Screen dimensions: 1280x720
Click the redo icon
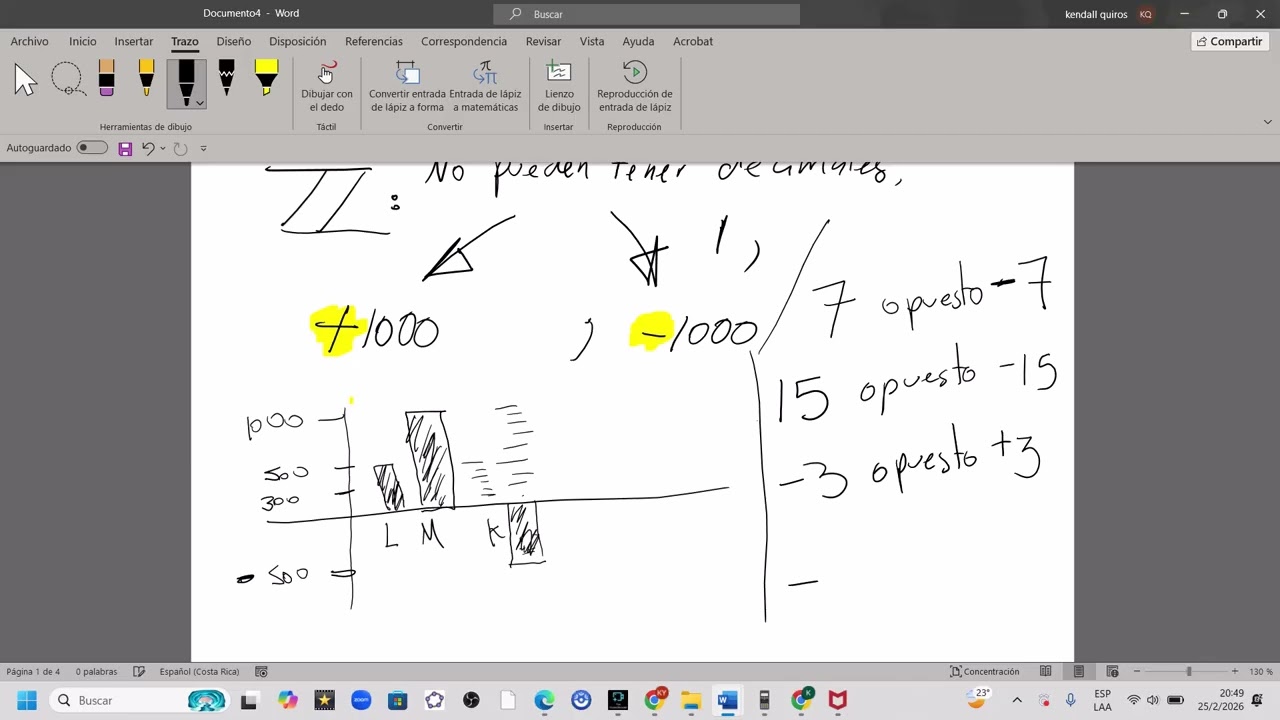pyautogui.click(x=180, y=148)
